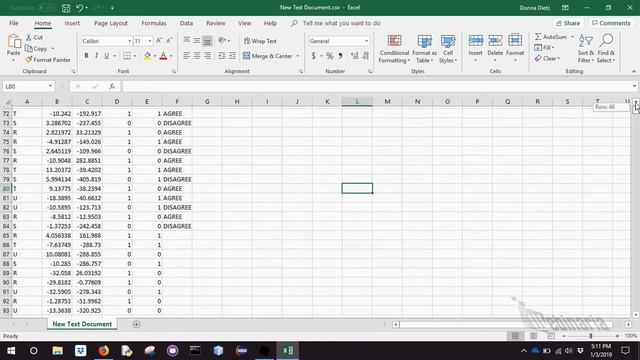Click the Align Left icon

coord(187,56)
